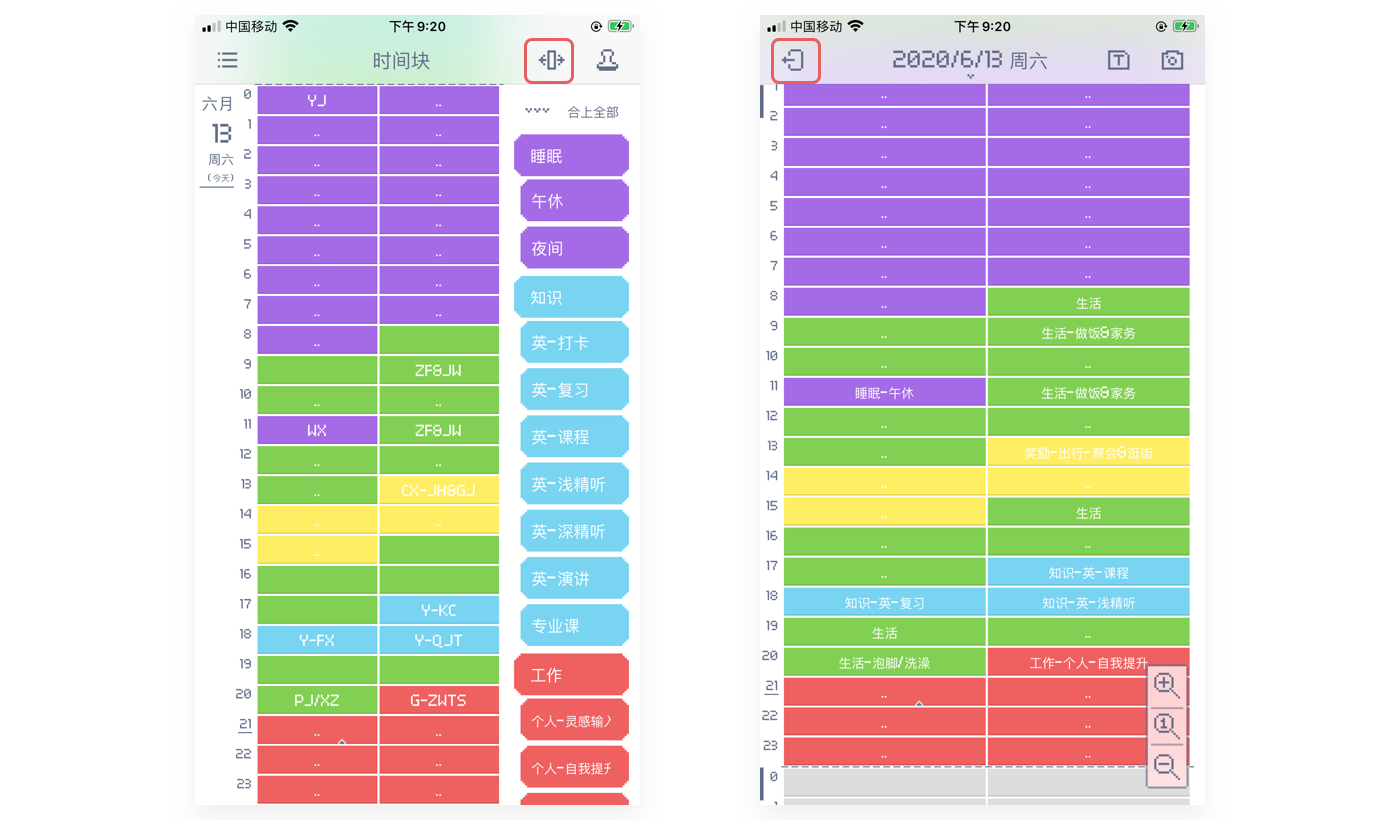The height and width of the screenshot is (820, 1400).
Task: Choose the red 工作 category
Action: [x=571, y=675]
